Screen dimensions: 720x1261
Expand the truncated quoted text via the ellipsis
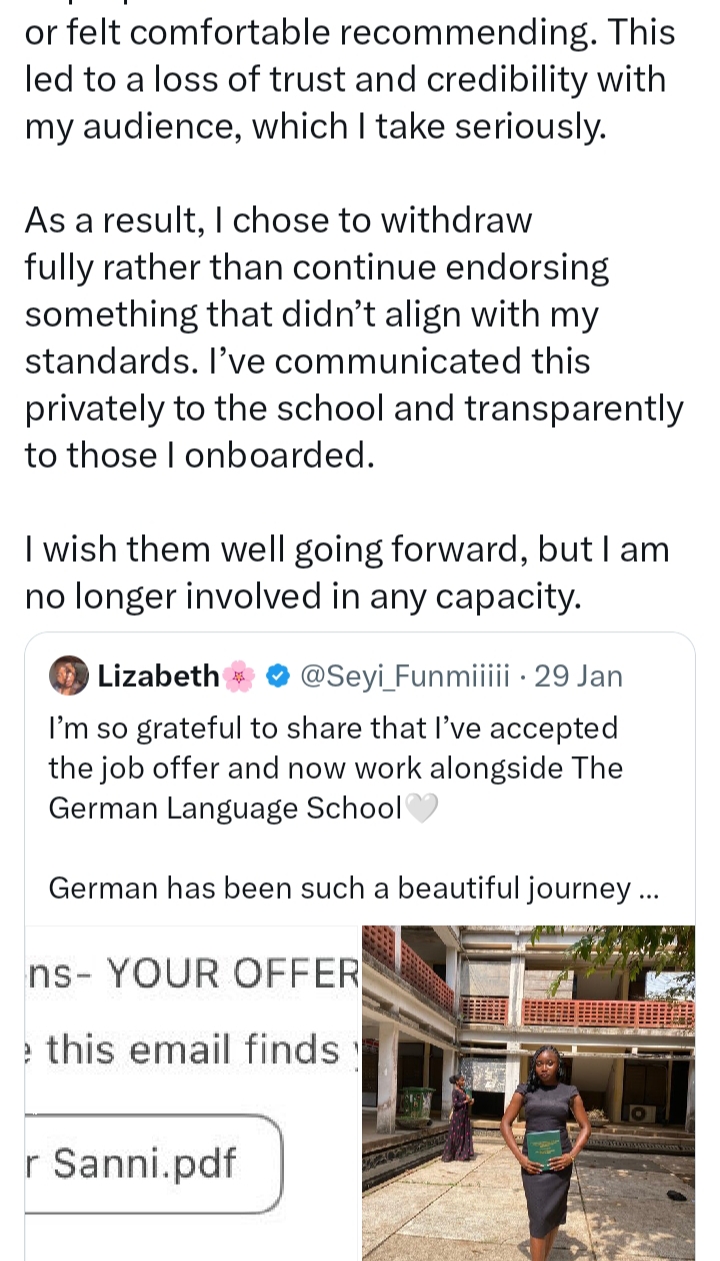tap(648, 887)
